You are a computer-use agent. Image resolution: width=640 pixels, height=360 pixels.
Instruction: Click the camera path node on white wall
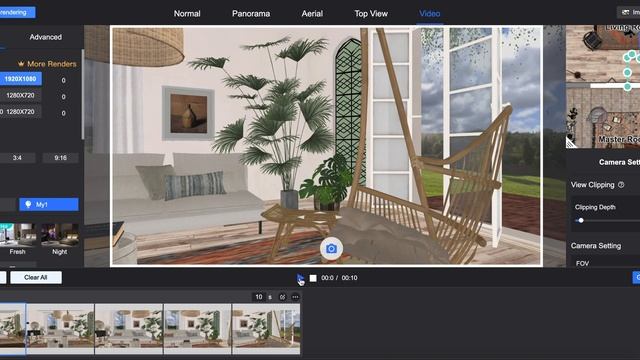628,86
